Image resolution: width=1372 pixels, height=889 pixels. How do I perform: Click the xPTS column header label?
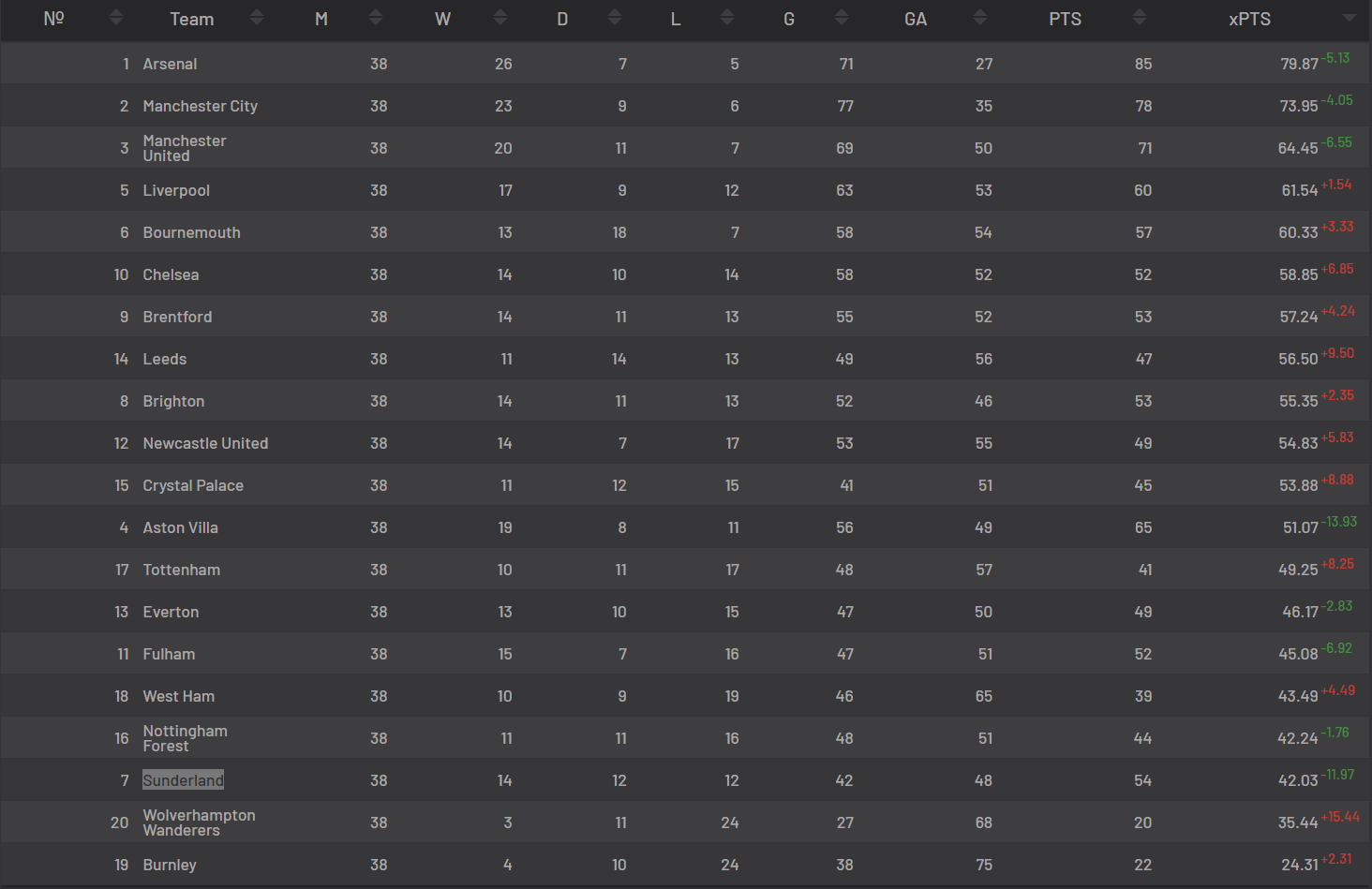tap(1249, 19)
